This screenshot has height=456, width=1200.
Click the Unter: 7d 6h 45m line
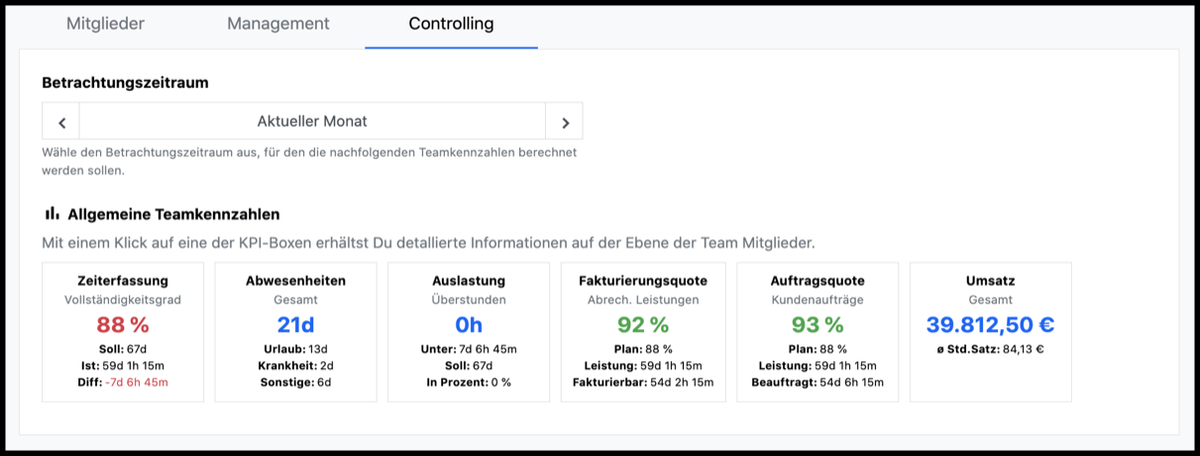(x=469, y=348)
